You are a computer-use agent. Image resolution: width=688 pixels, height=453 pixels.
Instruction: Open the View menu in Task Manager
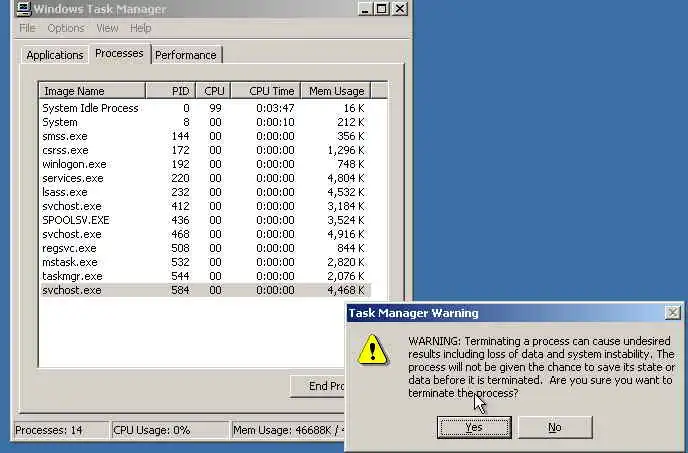[107, 28]
